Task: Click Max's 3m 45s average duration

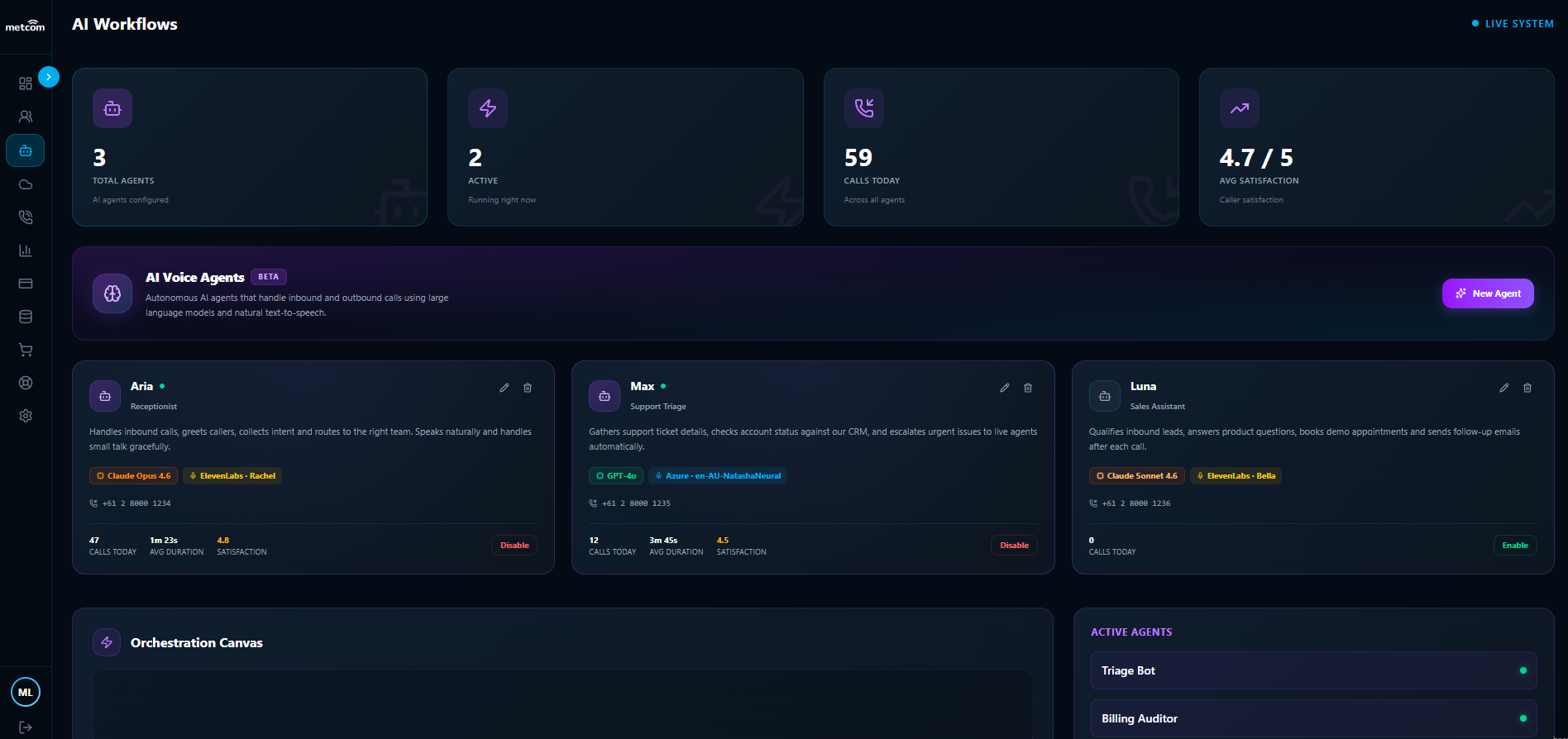Action: click(x=663, y=541)
